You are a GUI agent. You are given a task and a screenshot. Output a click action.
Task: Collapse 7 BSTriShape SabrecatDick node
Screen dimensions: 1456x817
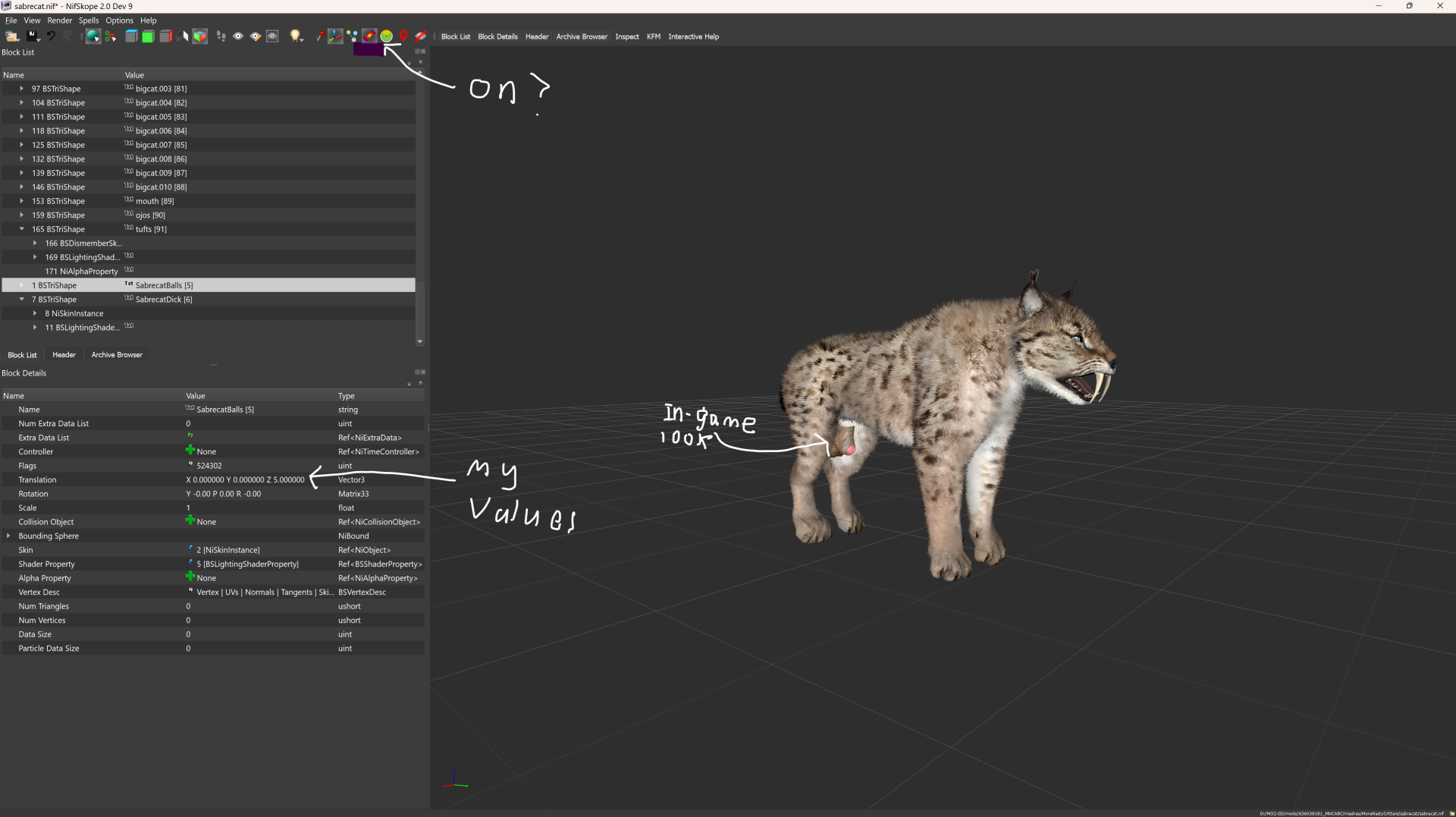[22, 300]
